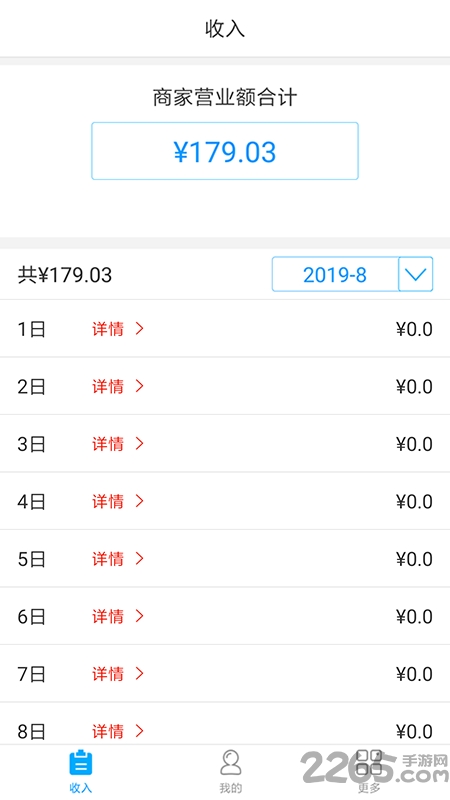
Task: Select the 5日 row amount ¥0.0
Action: coord(414,560)
